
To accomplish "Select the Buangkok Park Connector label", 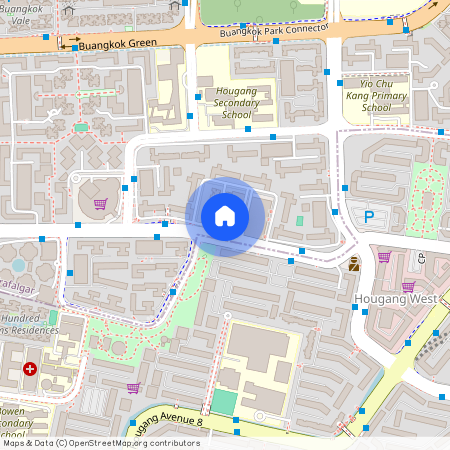I will pyautogui.click(x=274, y=30).
